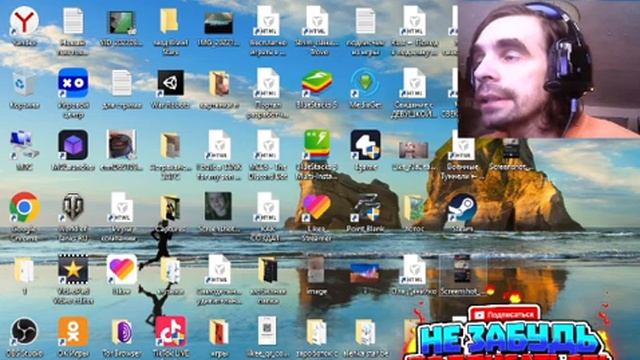Select the VID 2022 video file thumbnail
This screenshot has width=640, height=360.
[x=122, y=23]
